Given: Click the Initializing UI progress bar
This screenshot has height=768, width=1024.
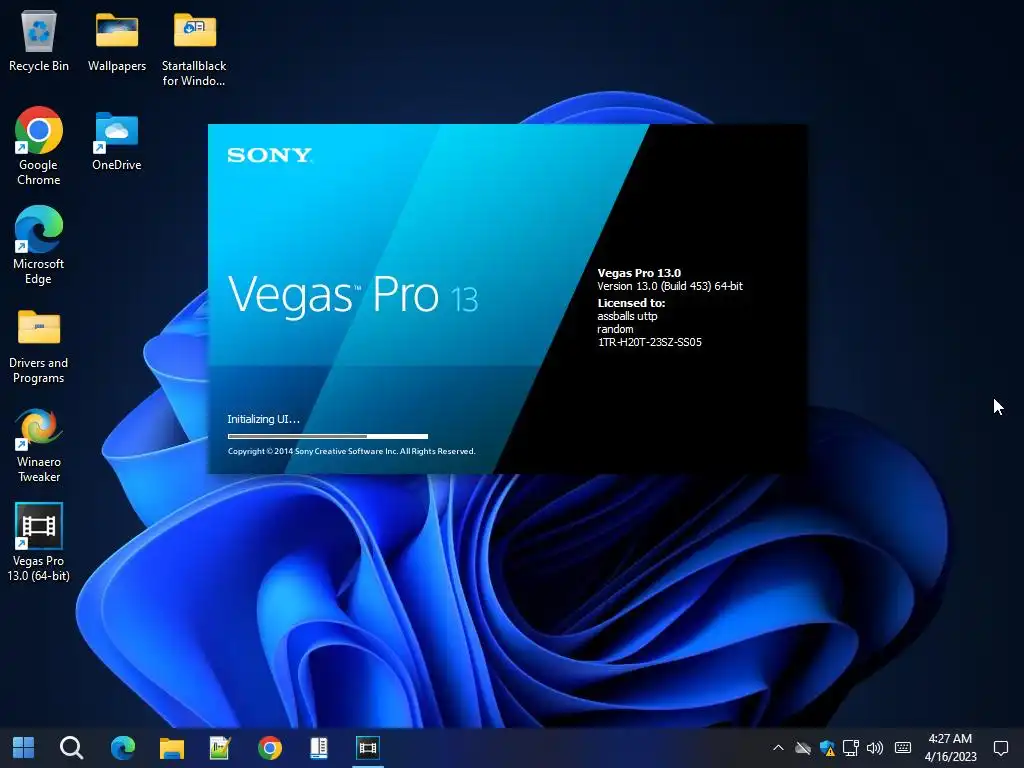Looking at the screenshot, I should pos(328,436).
